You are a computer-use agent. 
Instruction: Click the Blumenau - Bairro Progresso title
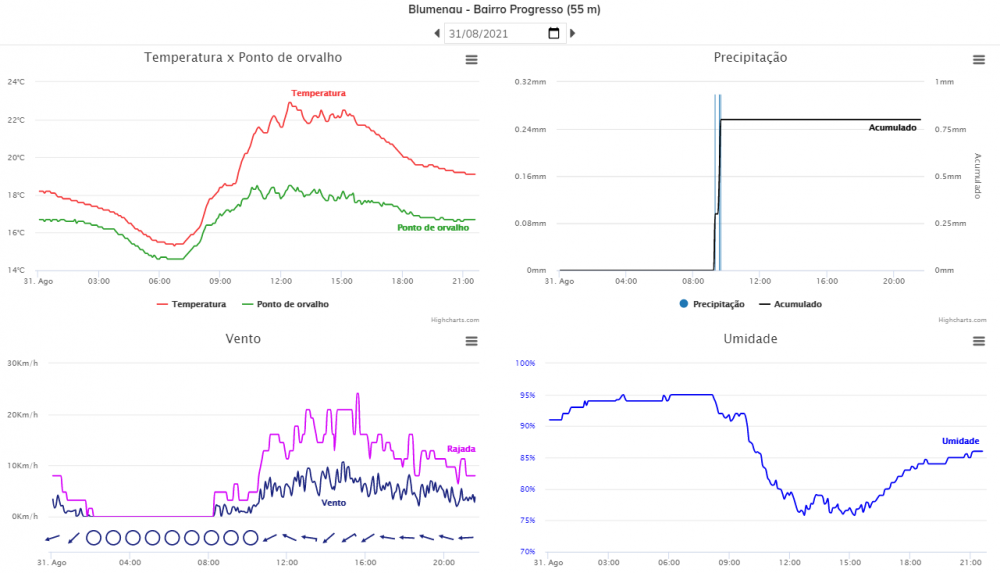[504, 9]
